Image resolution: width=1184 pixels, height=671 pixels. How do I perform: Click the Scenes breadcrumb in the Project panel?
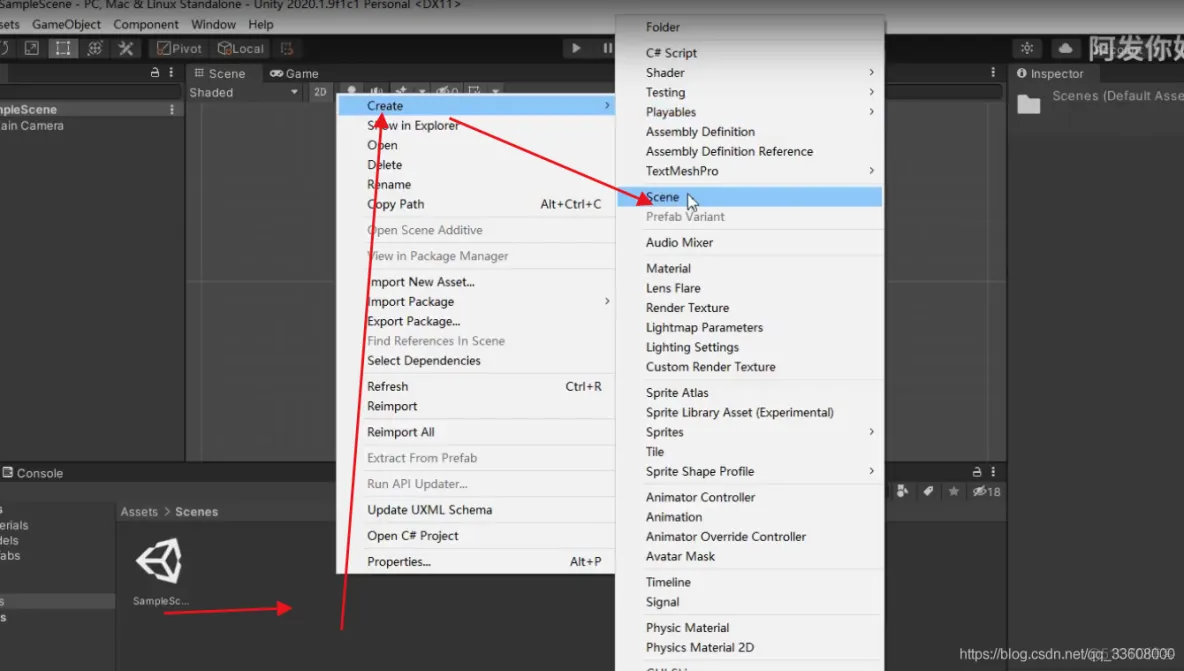pyautogui.click(x=196, y=511)
